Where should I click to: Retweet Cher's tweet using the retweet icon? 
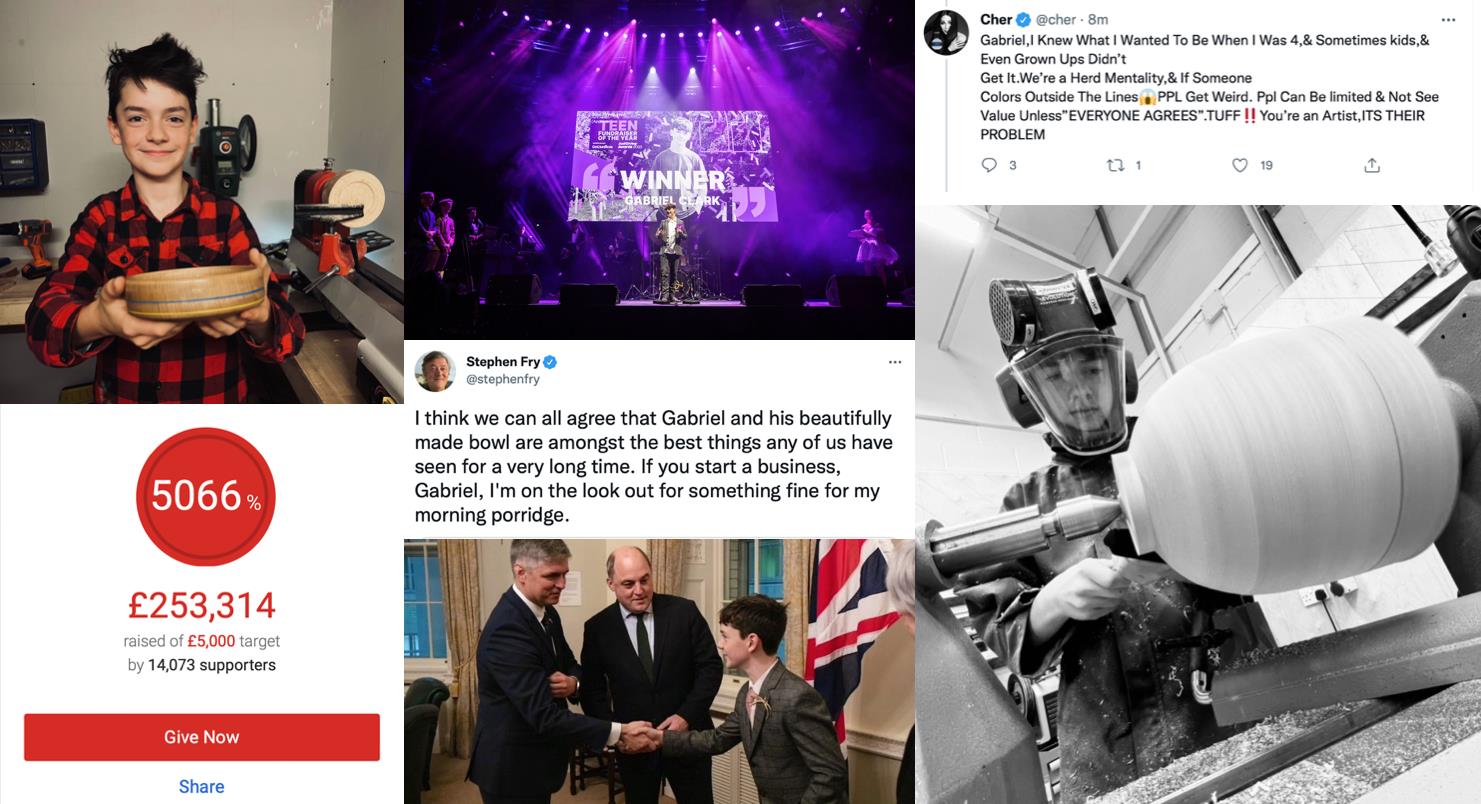coord(1116,165)
